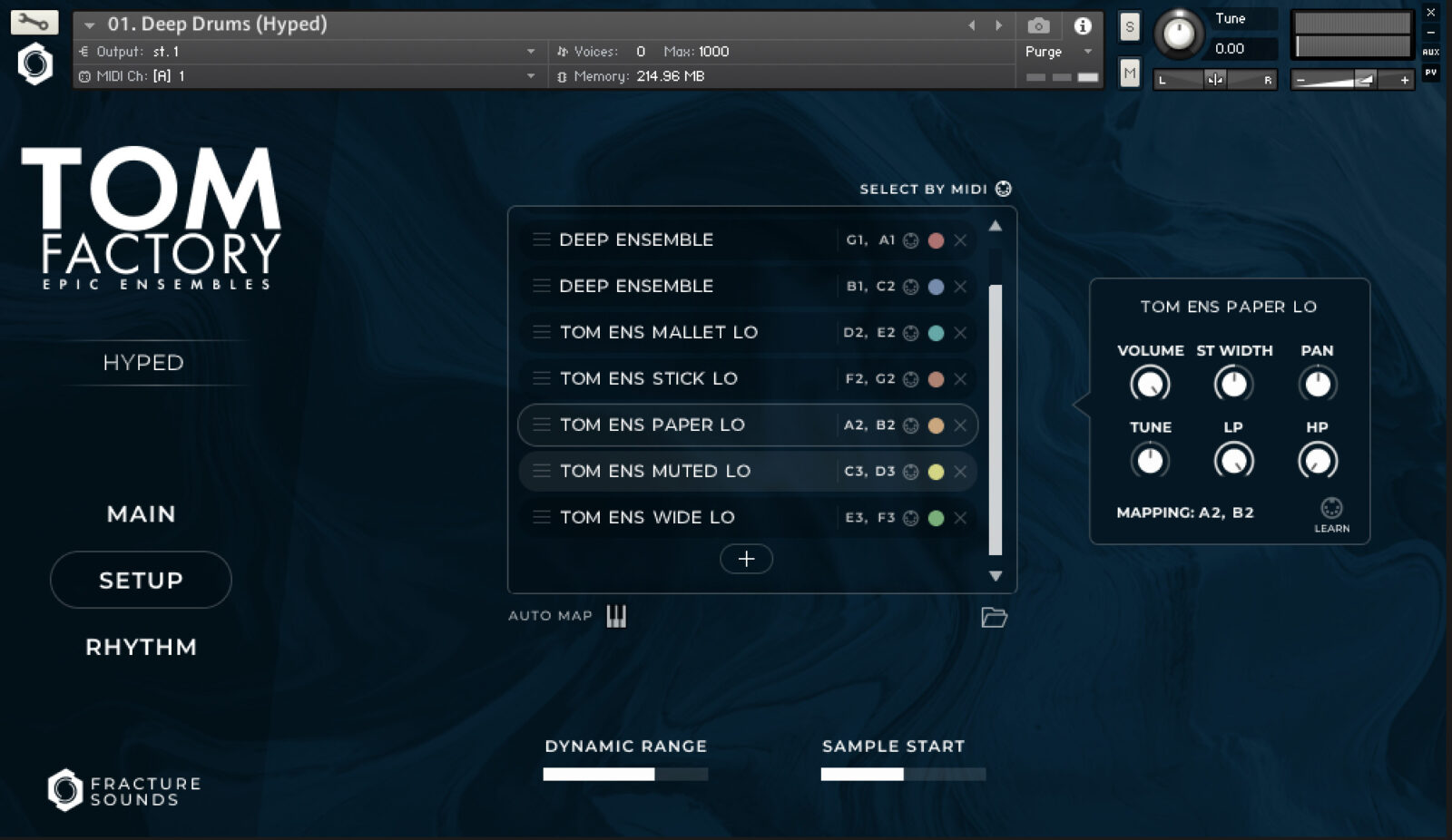
Task: Enable Select By MIDI option
Action: click(1003, 189)
